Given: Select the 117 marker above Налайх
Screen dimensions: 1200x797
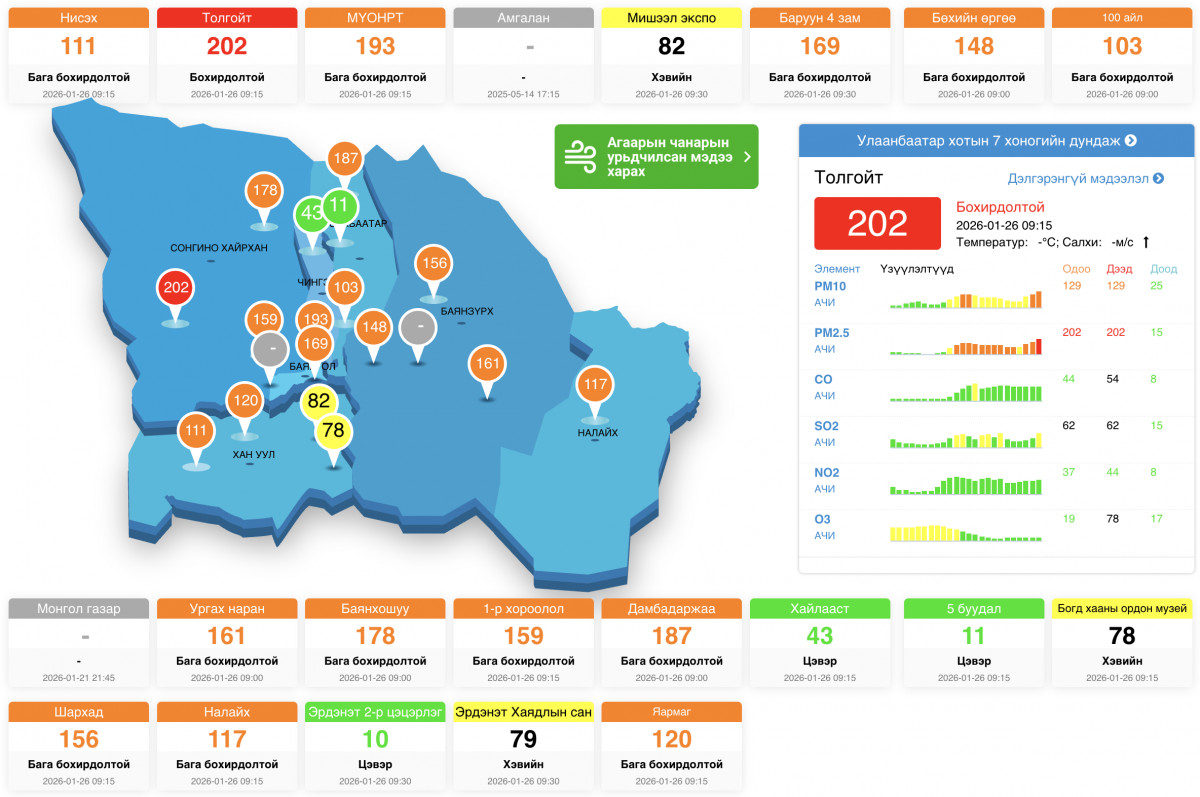Looking at the screenshot, I should (595, 385).
